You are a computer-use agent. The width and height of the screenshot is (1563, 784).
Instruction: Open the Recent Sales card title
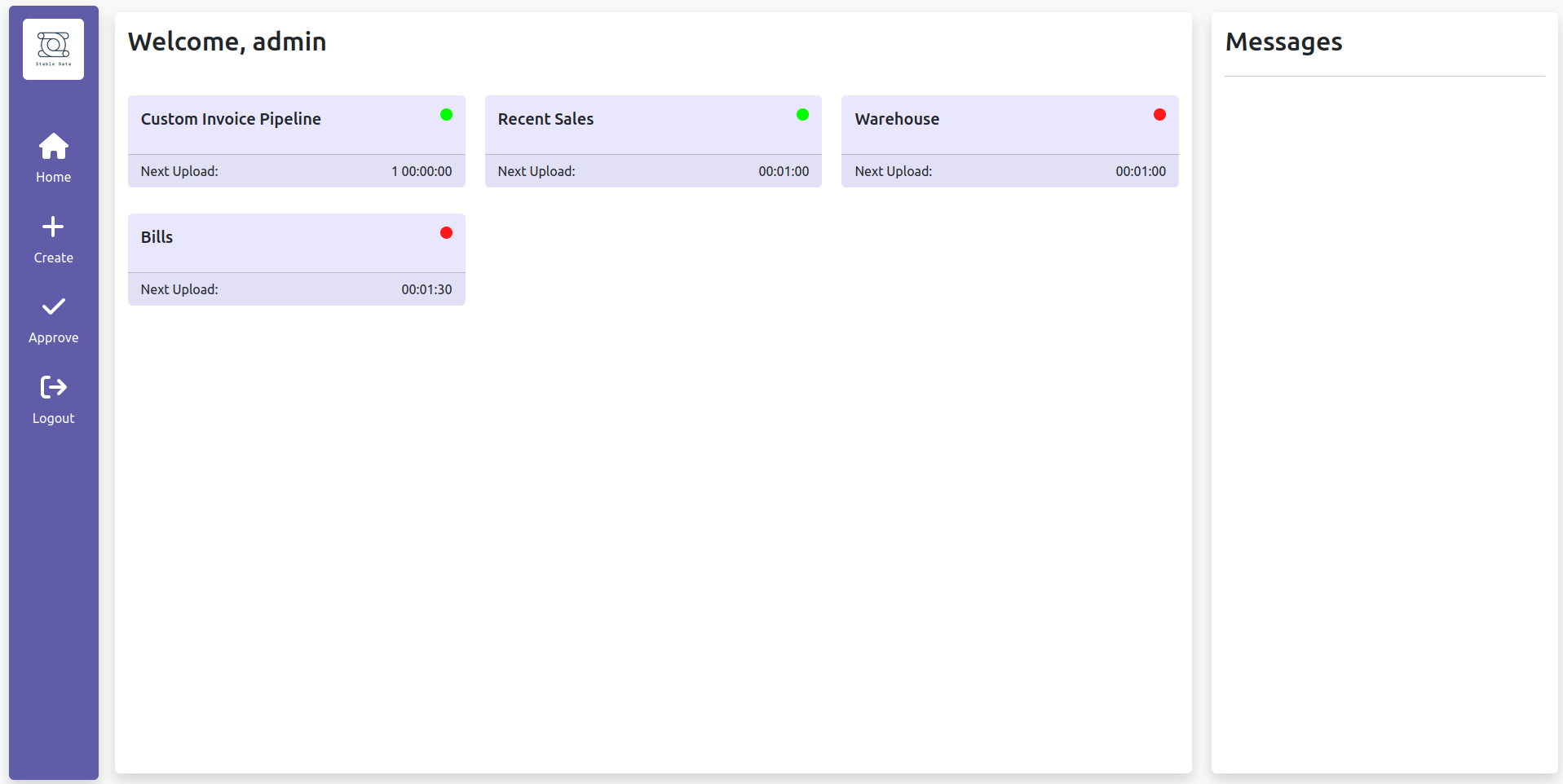545,119
